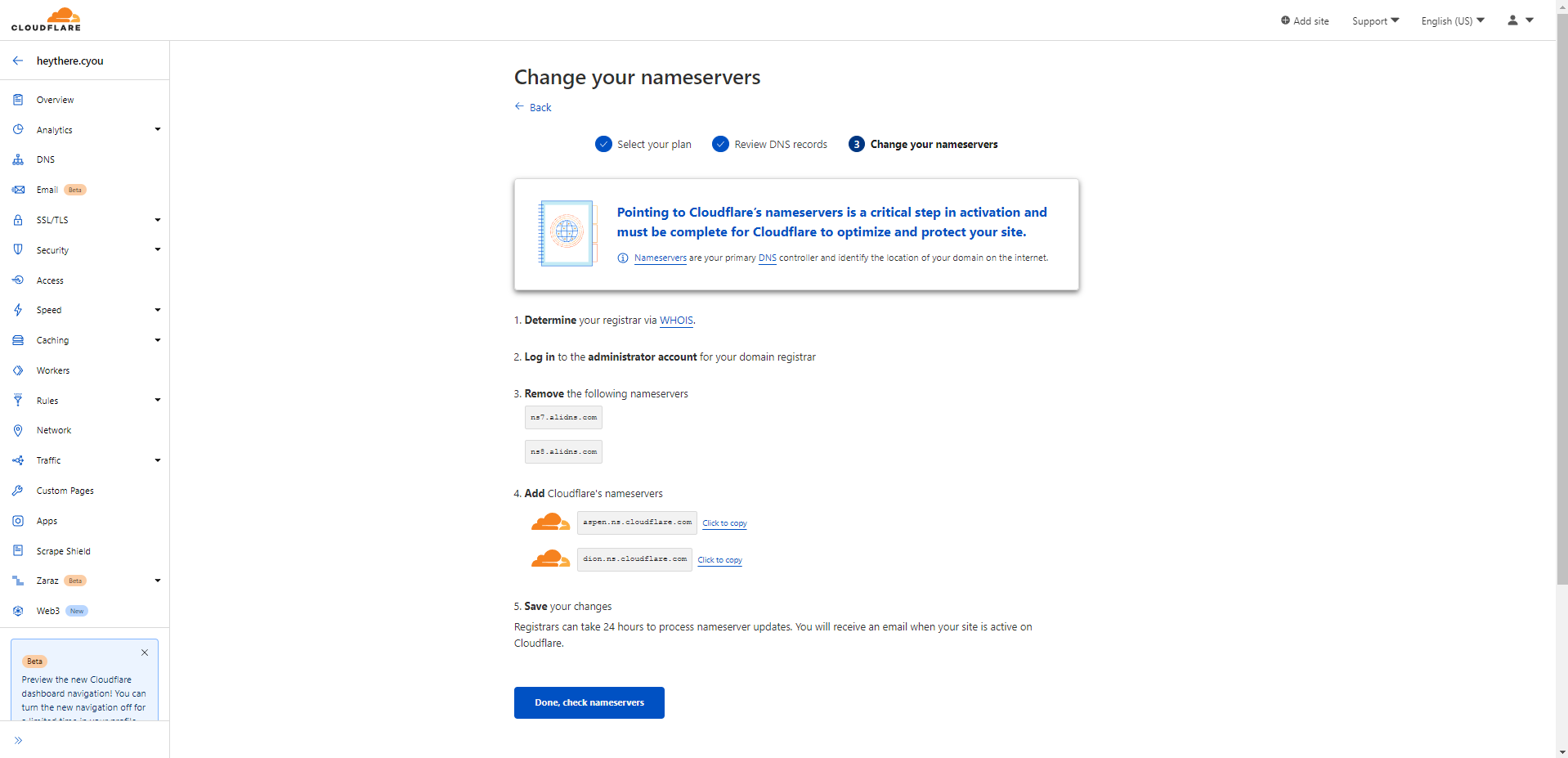Screen dimensions: 1568x758
Task: Click the Workers diamond icon
Action: click(18, 370)
